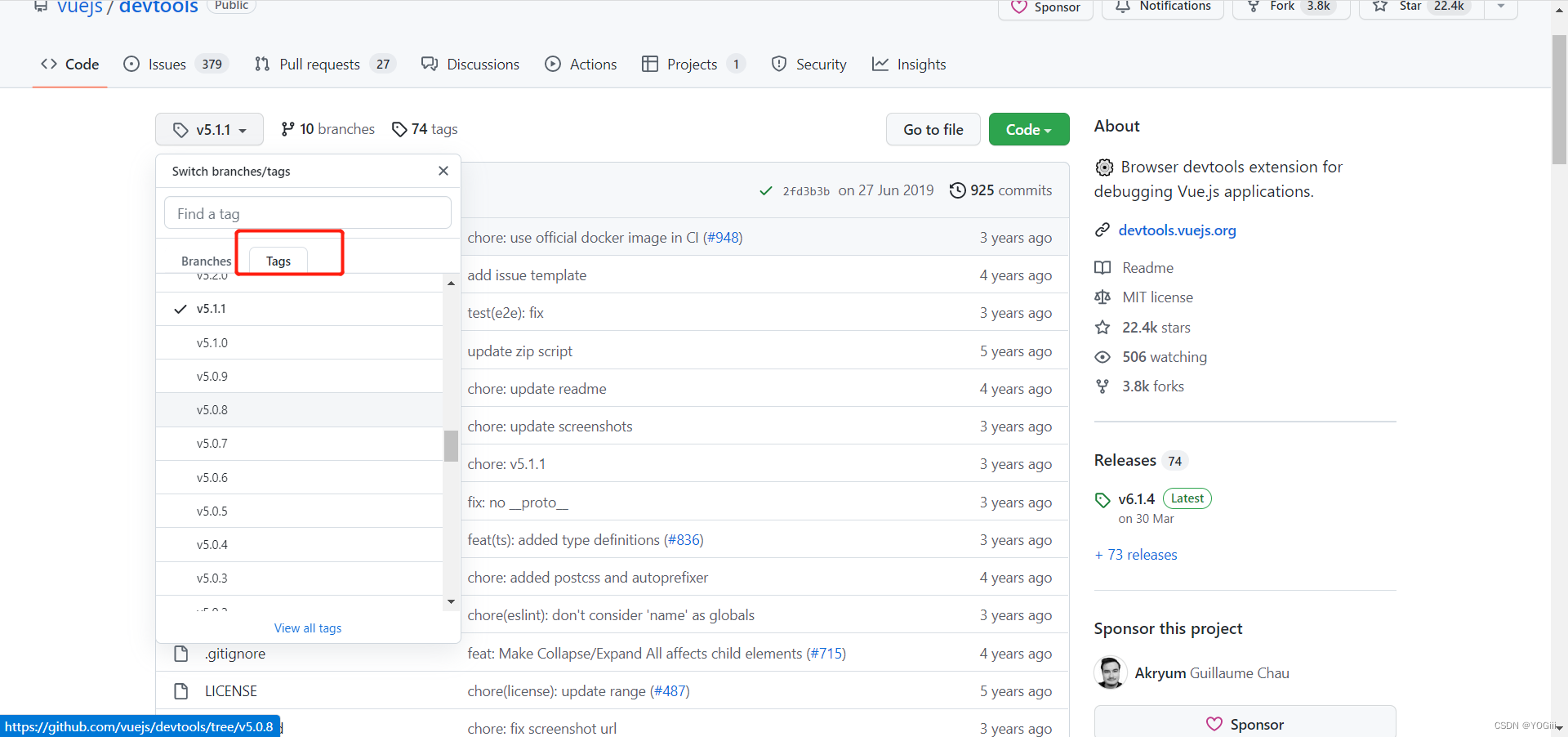This screenshot has width=1568, height=737.
Task: Select tag v5.0.4
Action: (299, 544)
